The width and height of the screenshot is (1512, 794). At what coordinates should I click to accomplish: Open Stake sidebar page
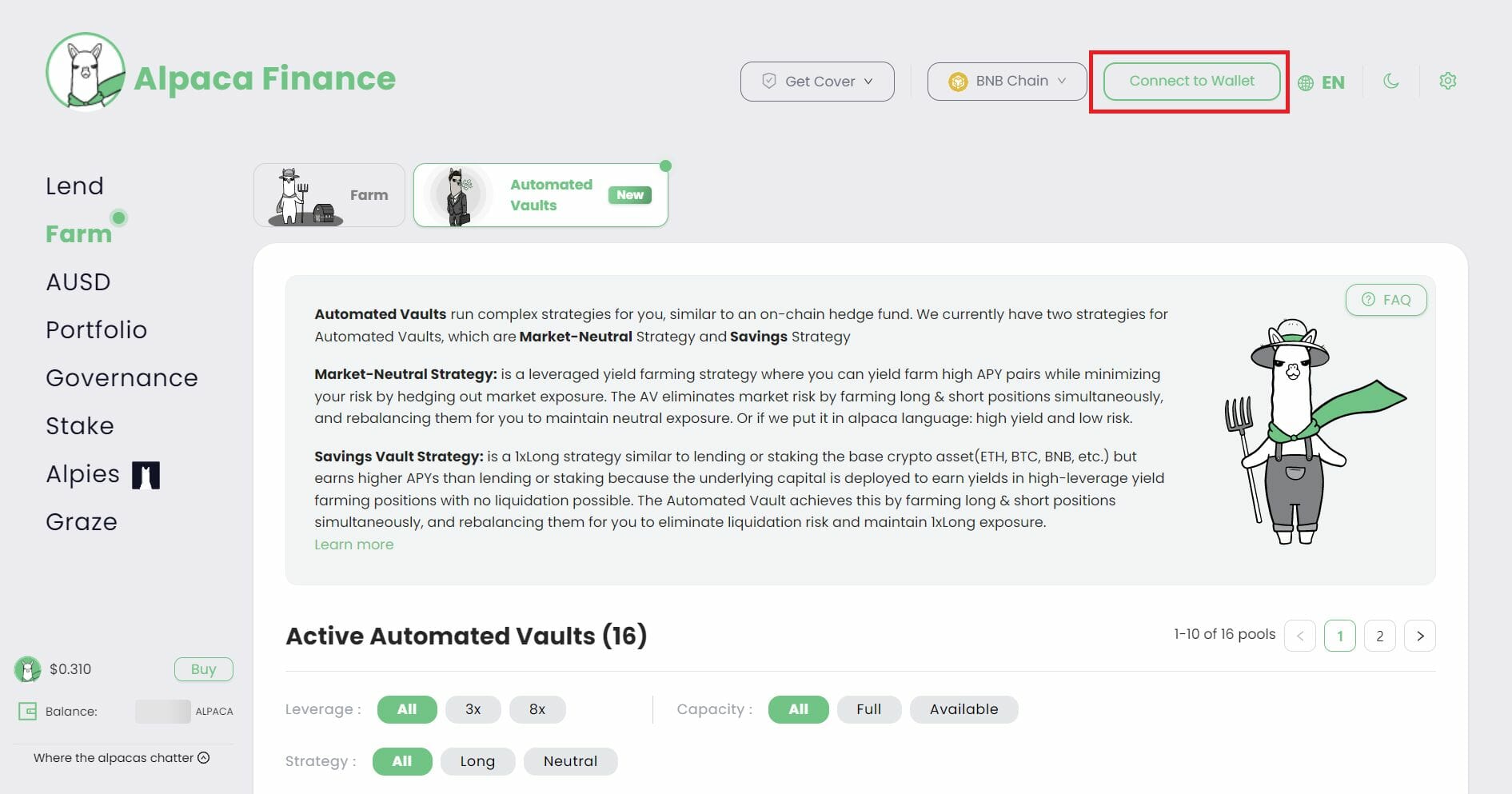pyautogui.click(x=80, y=425)
